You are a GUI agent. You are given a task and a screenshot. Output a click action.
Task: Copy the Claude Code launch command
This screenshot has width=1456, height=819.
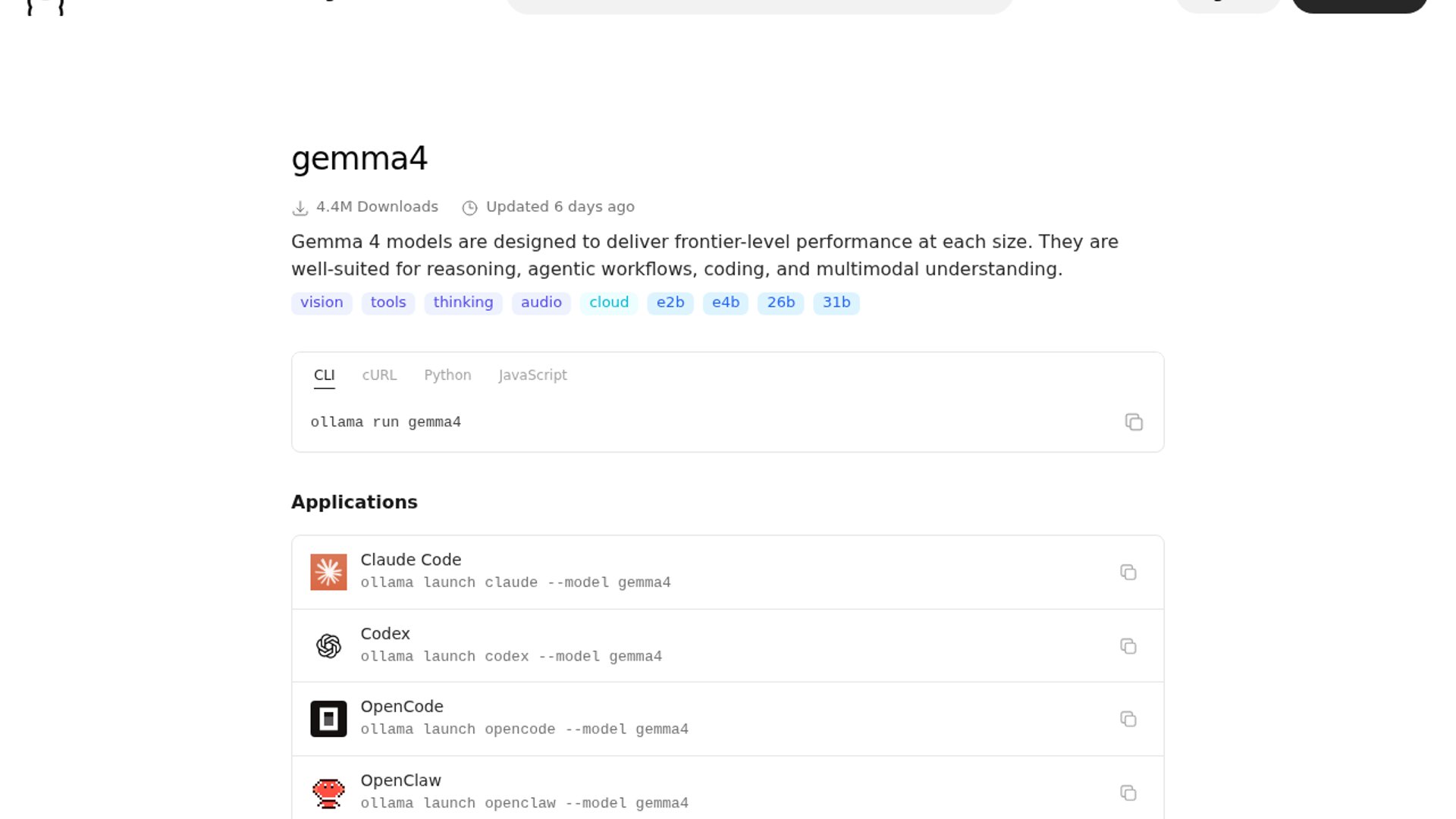click(1128, 573)
